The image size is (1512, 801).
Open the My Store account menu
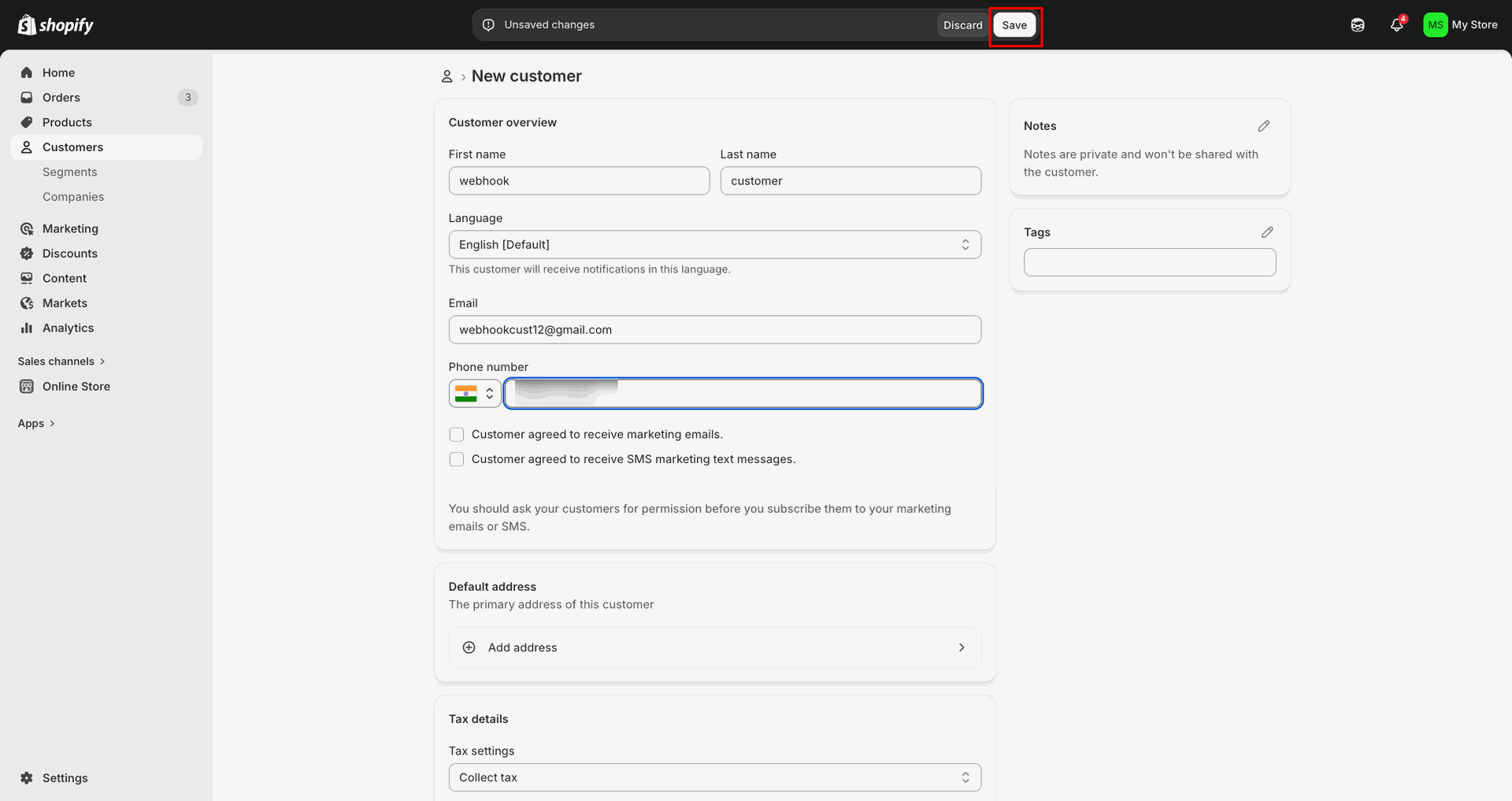1461,25
